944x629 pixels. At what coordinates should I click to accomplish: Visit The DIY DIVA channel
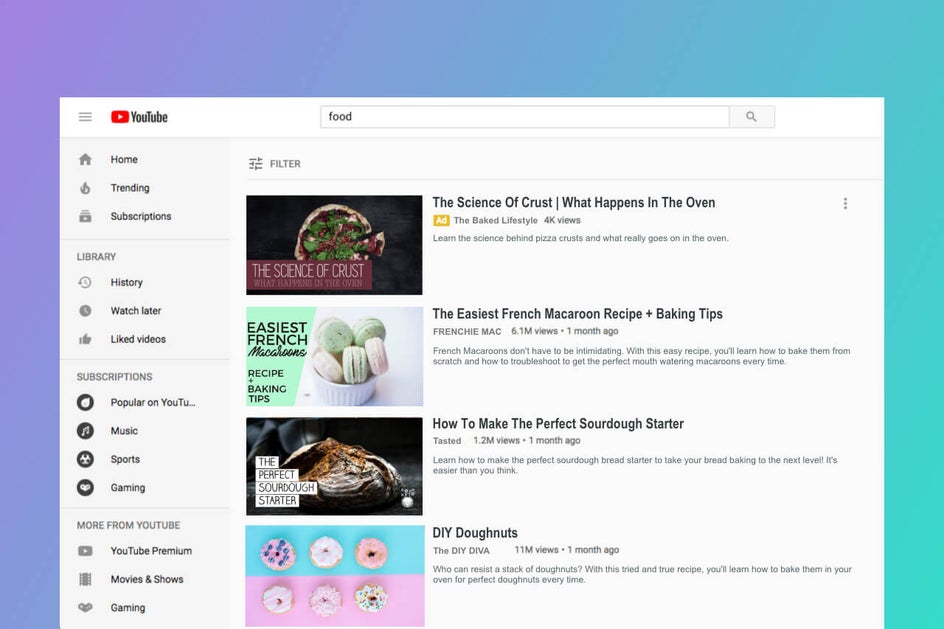click(x=461, y=550)
